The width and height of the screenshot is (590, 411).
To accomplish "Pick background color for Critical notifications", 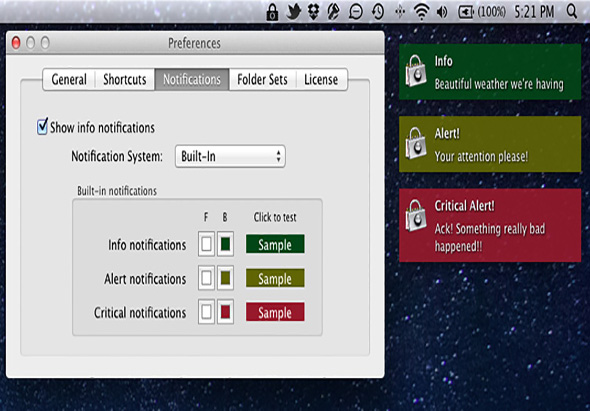I will tap(225, 312).
